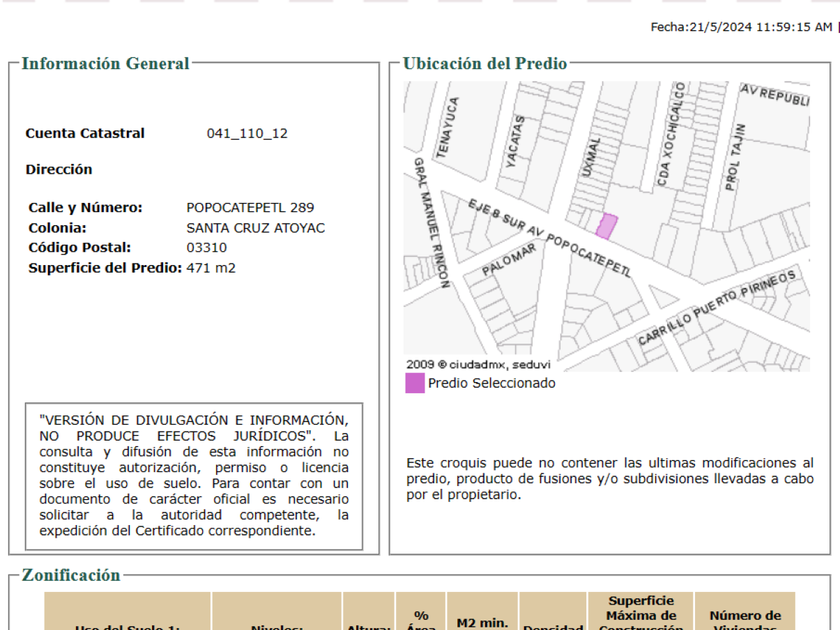840x630 pixels.
Task: Click the SANTA CRUZ ATOYAC colonia value
Action: click(255, 228)
